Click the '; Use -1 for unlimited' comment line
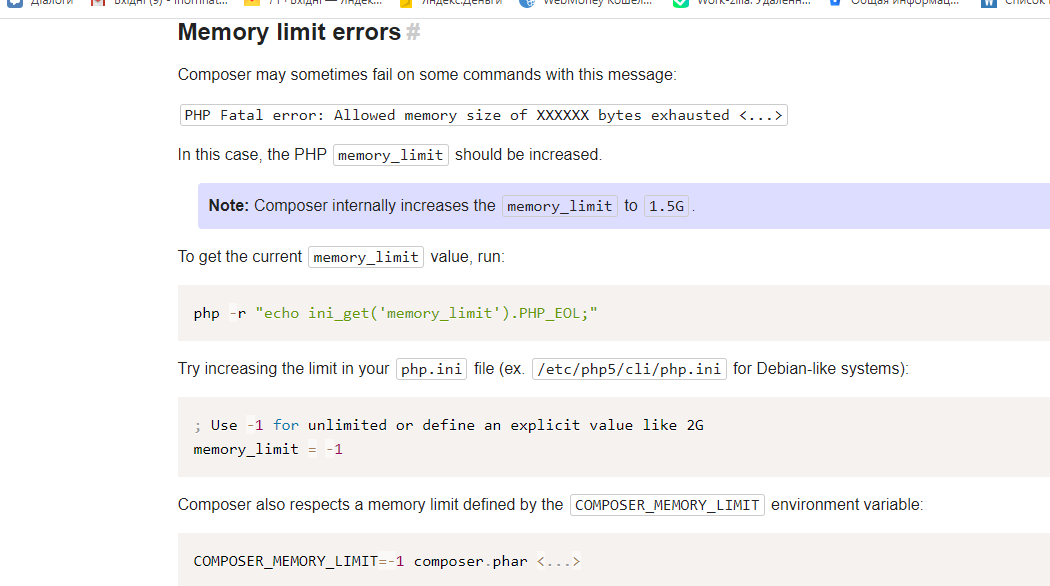Image resolution: width=1050 pixels, height=586 pixels. coord(449,425)
